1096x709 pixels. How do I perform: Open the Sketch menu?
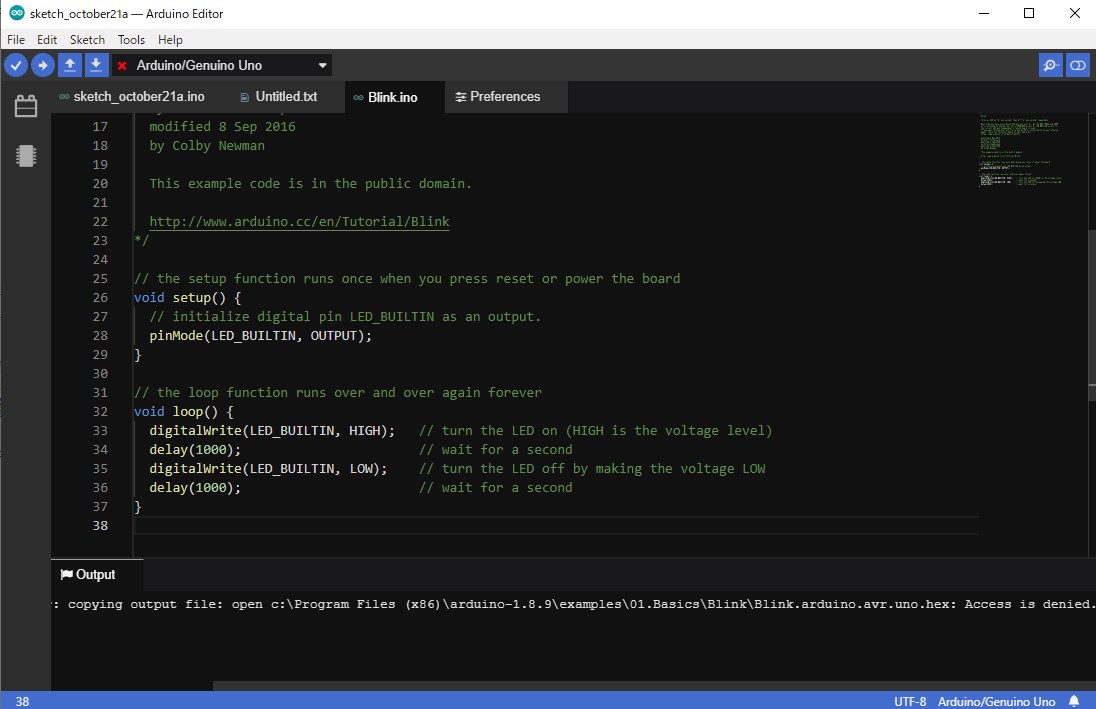tap(87, 40)
